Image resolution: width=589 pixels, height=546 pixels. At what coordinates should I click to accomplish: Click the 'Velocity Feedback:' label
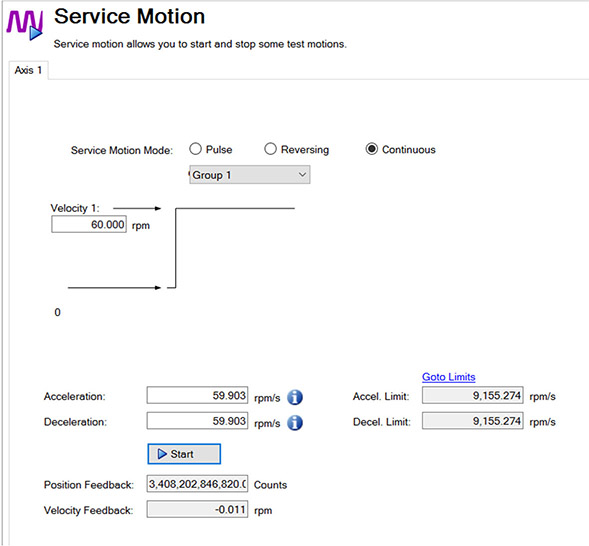(x=89, y=510)
